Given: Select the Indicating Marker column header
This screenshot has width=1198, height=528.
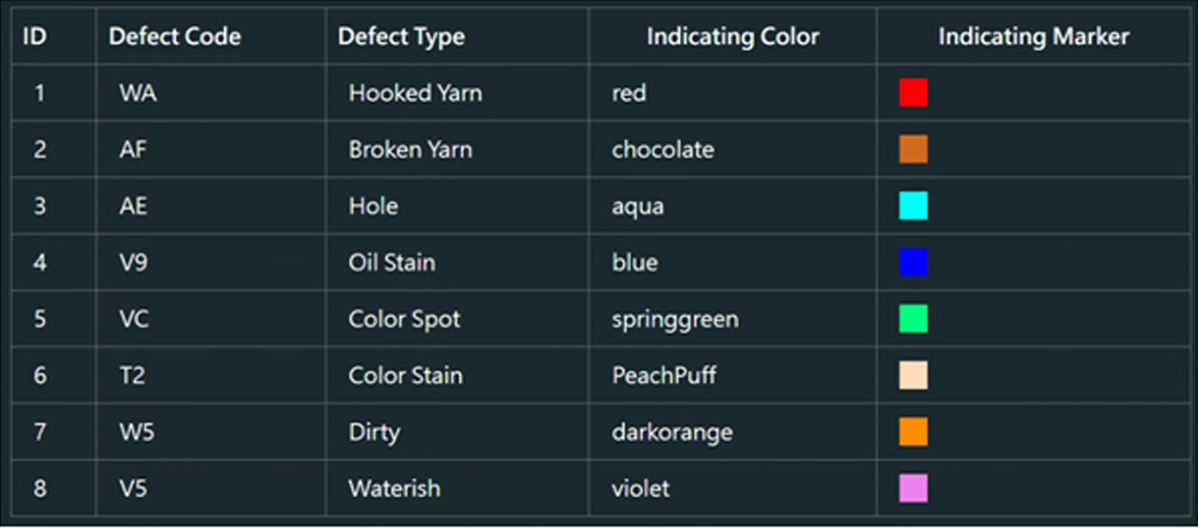Looking at the screenshot, I should [x=1033, y=37].
